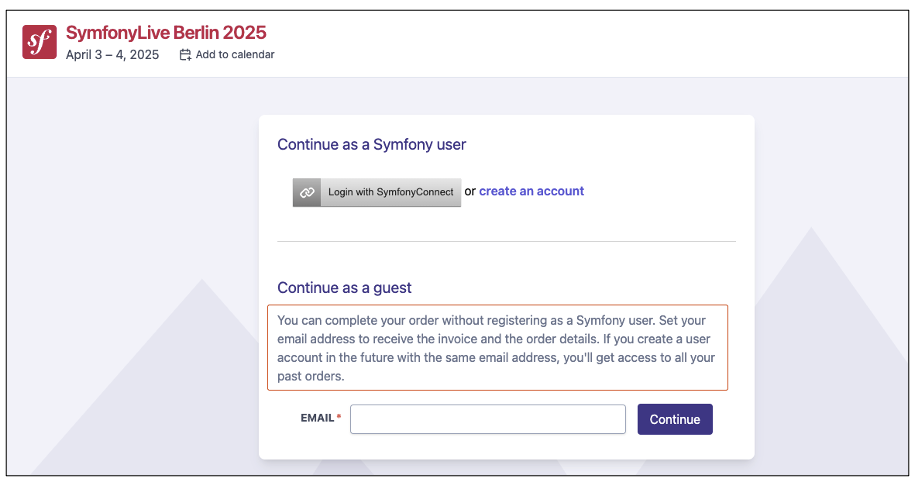Click the Symfony logo icon
The width and height of the screenshot is (912, 482).
pos(40,42)
